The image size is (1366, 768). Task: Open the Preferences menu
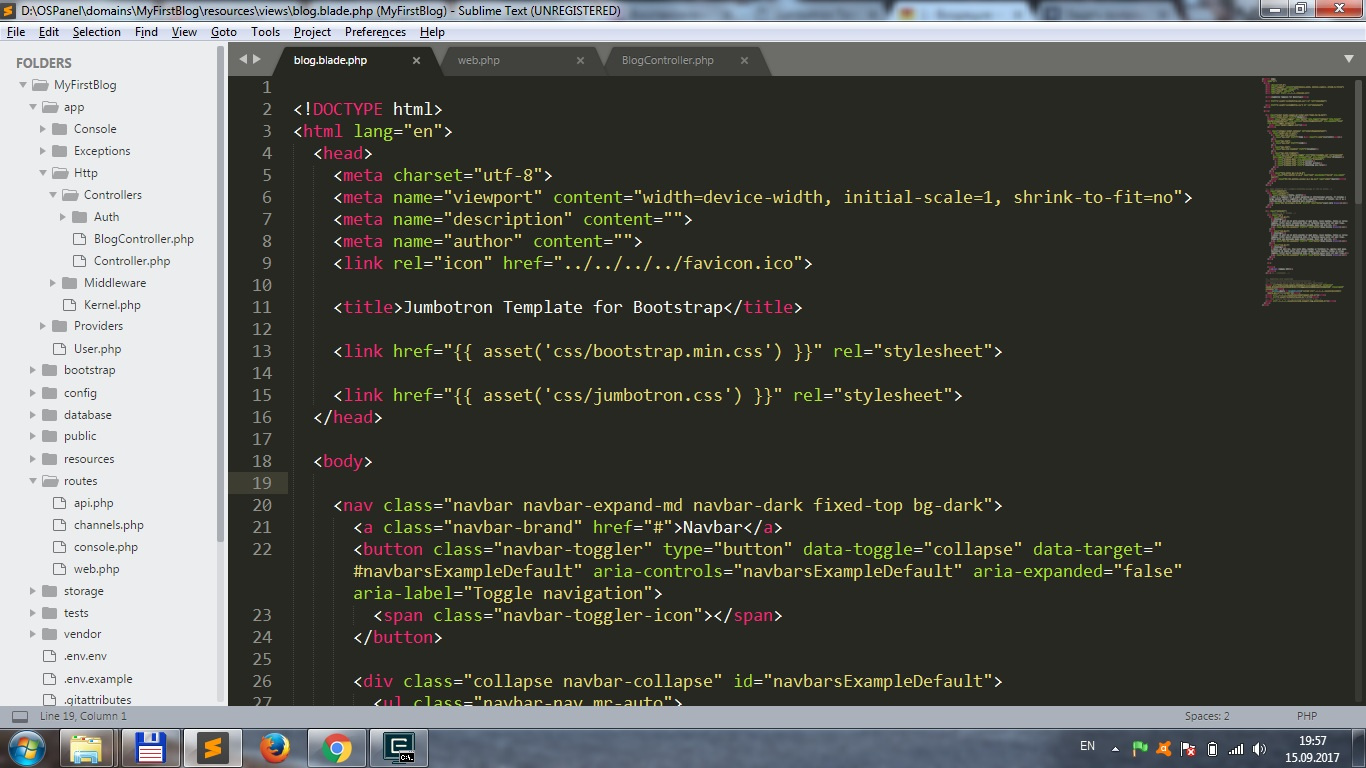pos(376,32)
